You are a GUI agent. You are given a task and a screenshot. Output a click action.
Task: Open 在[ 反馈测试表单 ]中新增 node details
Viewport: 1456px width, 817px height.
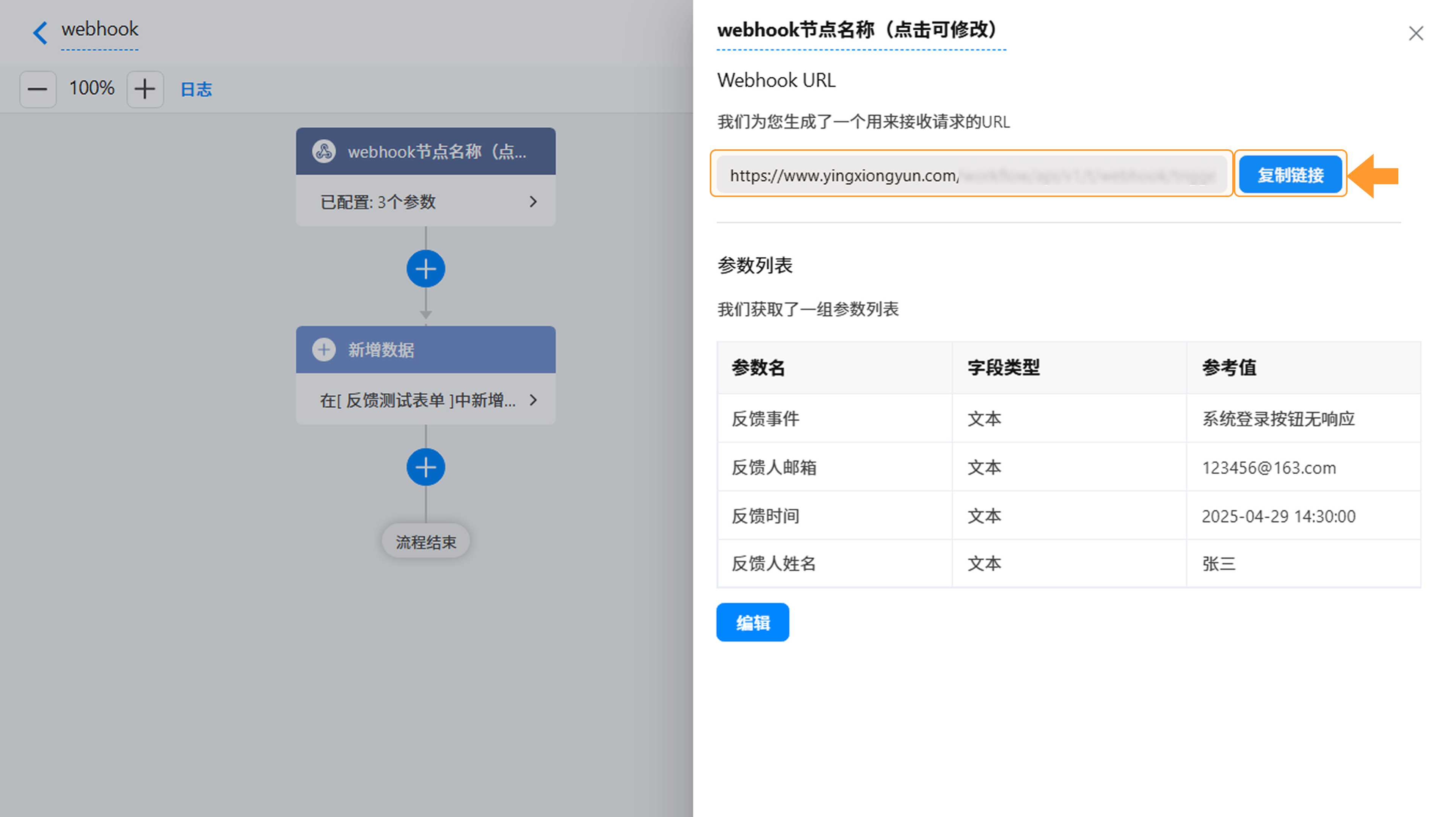[425, 399]
